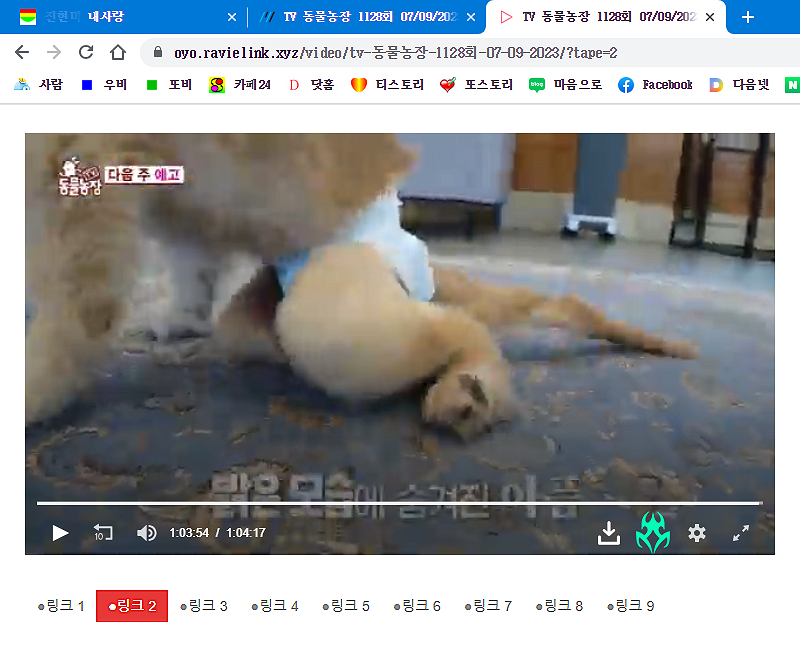Select 링크 9 video source
The height and width of the screenshot is (650, 800).
[631, 606]
